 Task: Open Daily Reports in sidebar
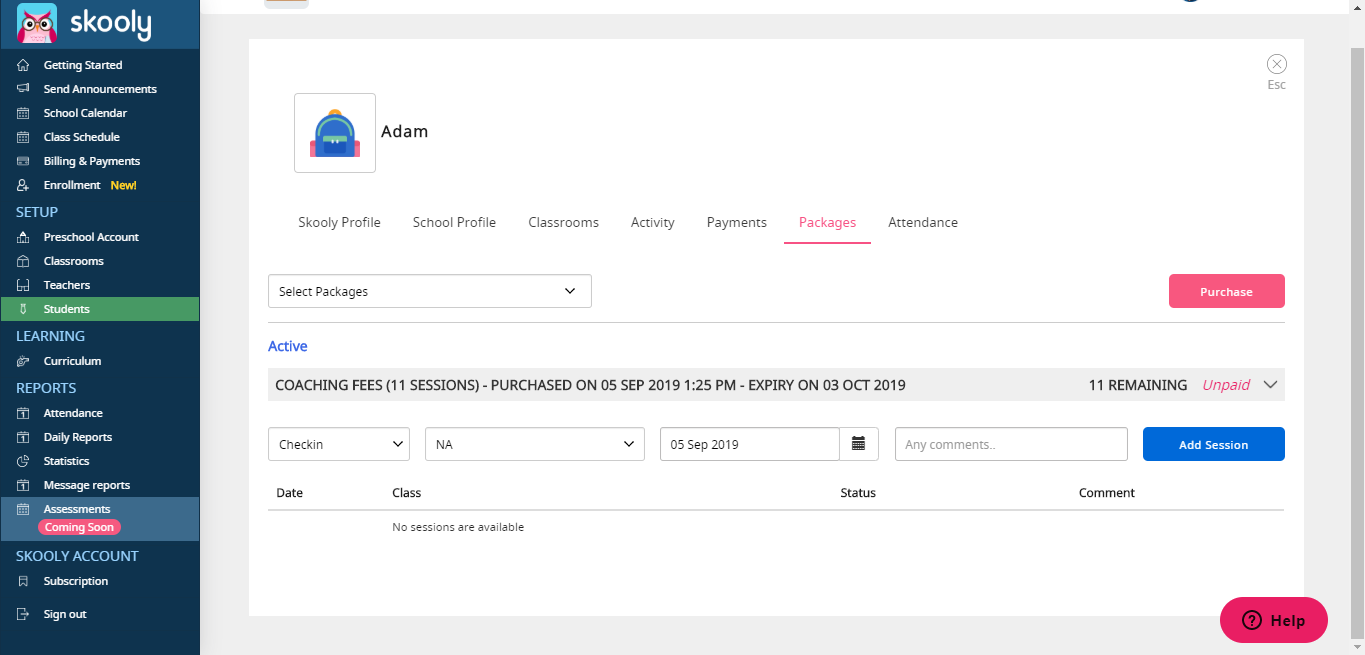point(78,437)
